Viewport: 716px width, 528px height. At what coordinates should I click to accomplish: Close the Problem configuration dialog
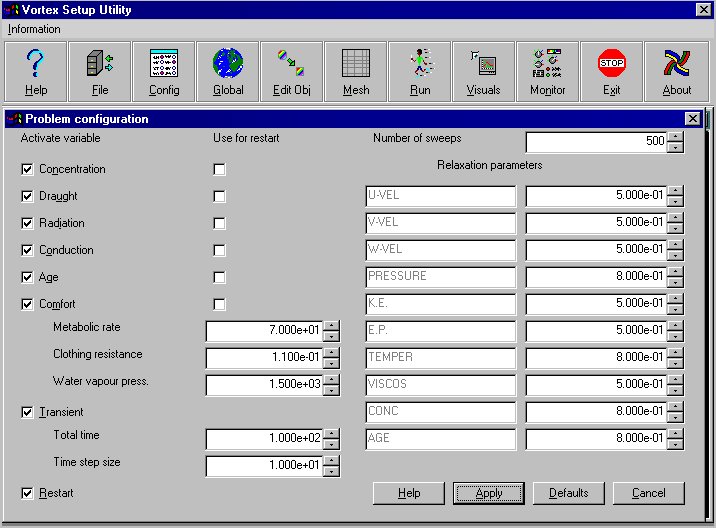pyautogui.click(x=692, y=119)
